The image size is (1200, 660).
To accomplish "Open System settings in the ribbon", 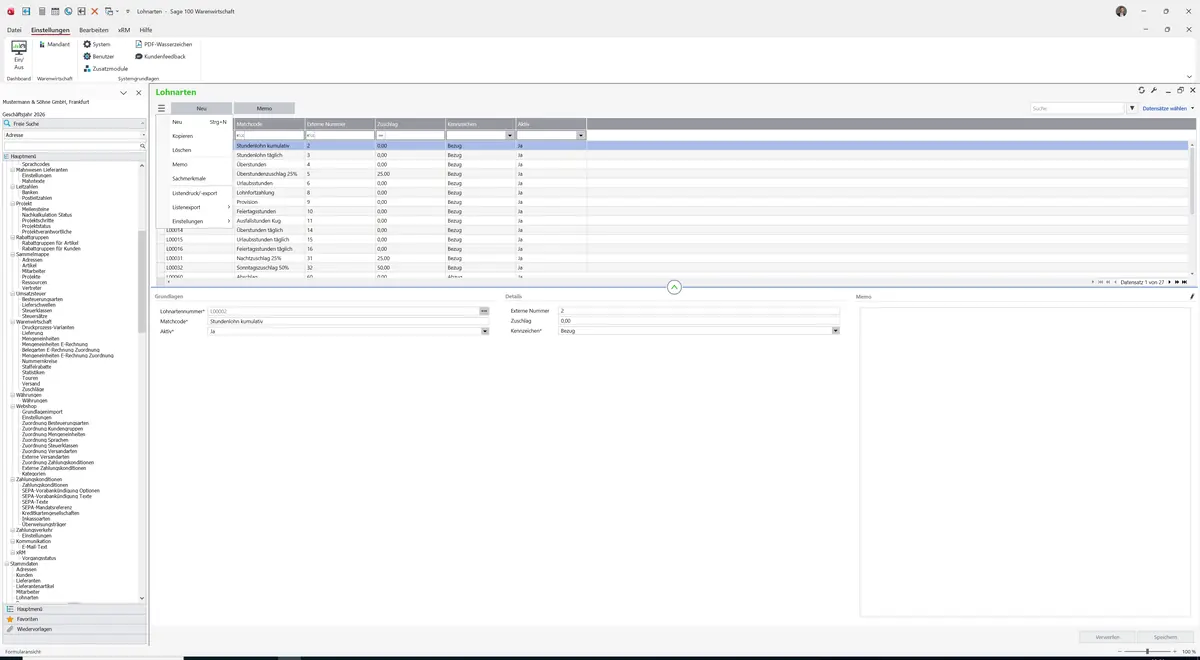I will coord(97,44).
